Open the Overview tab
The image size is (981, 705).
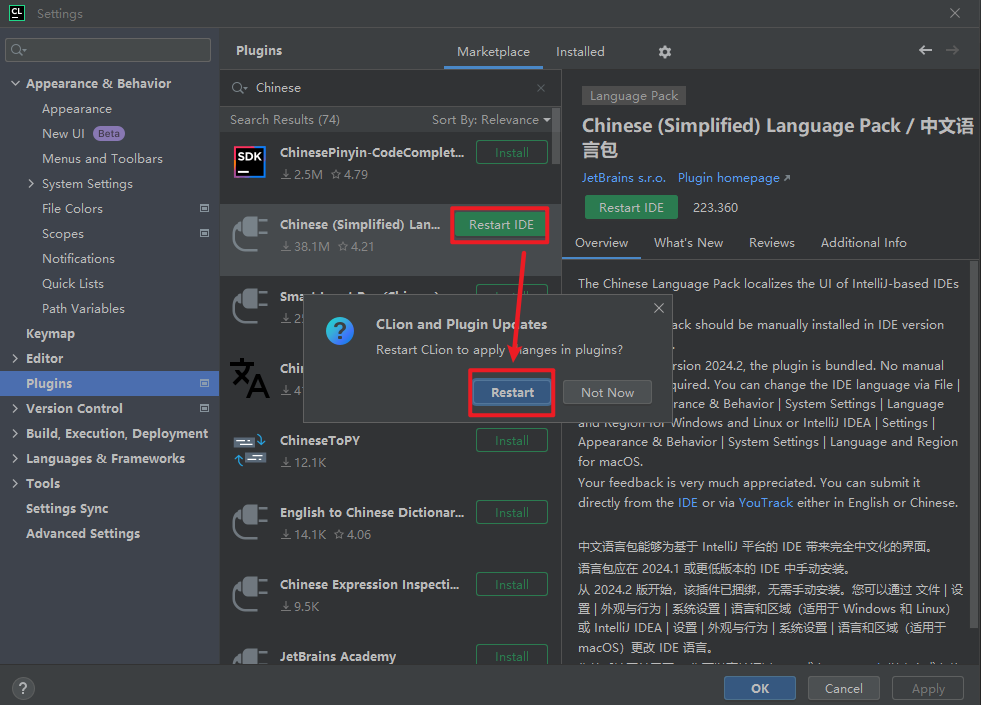[x=601, y=243]
